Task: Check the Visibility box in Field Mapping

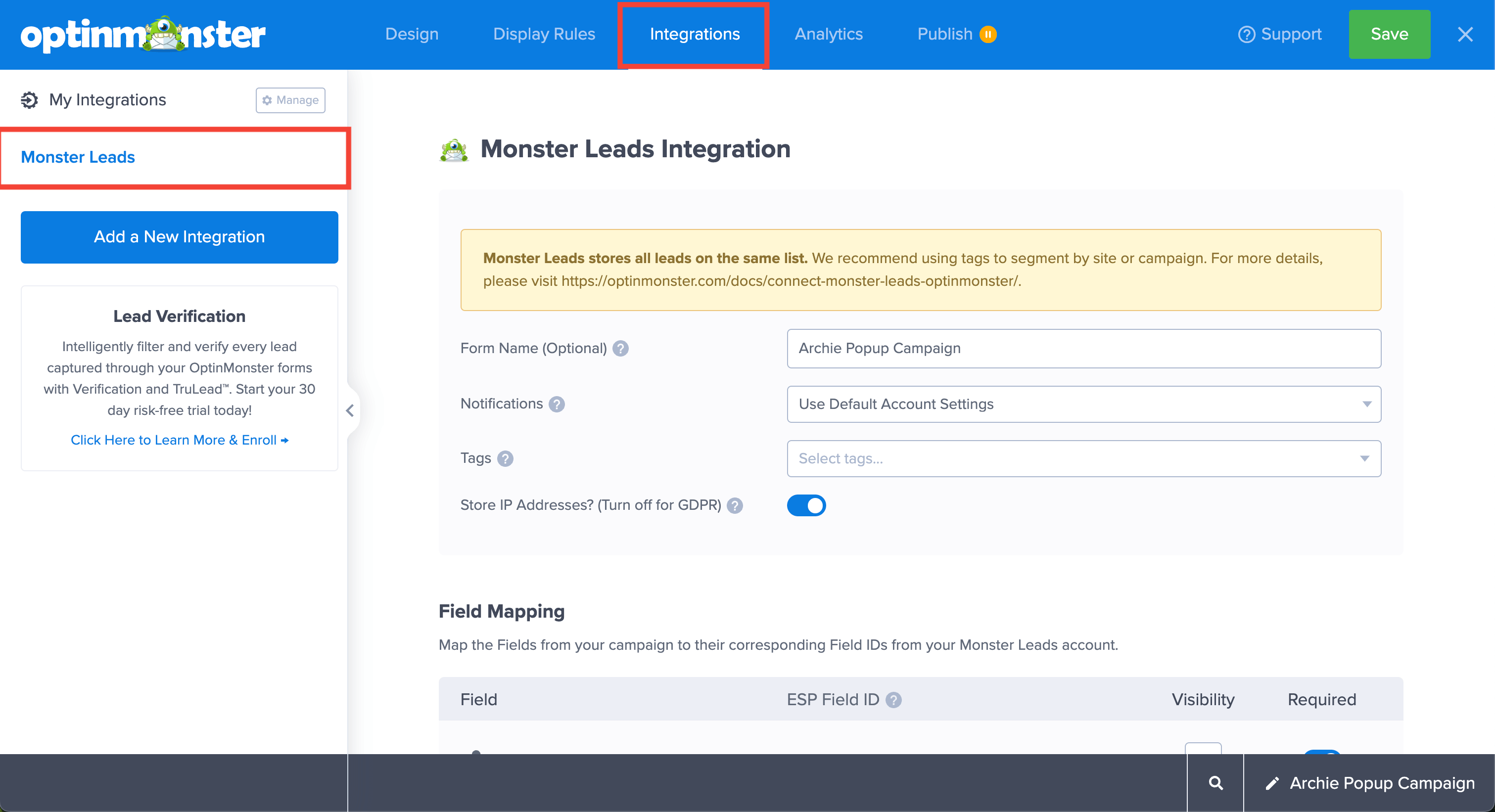Action: tap(1203, 751)
